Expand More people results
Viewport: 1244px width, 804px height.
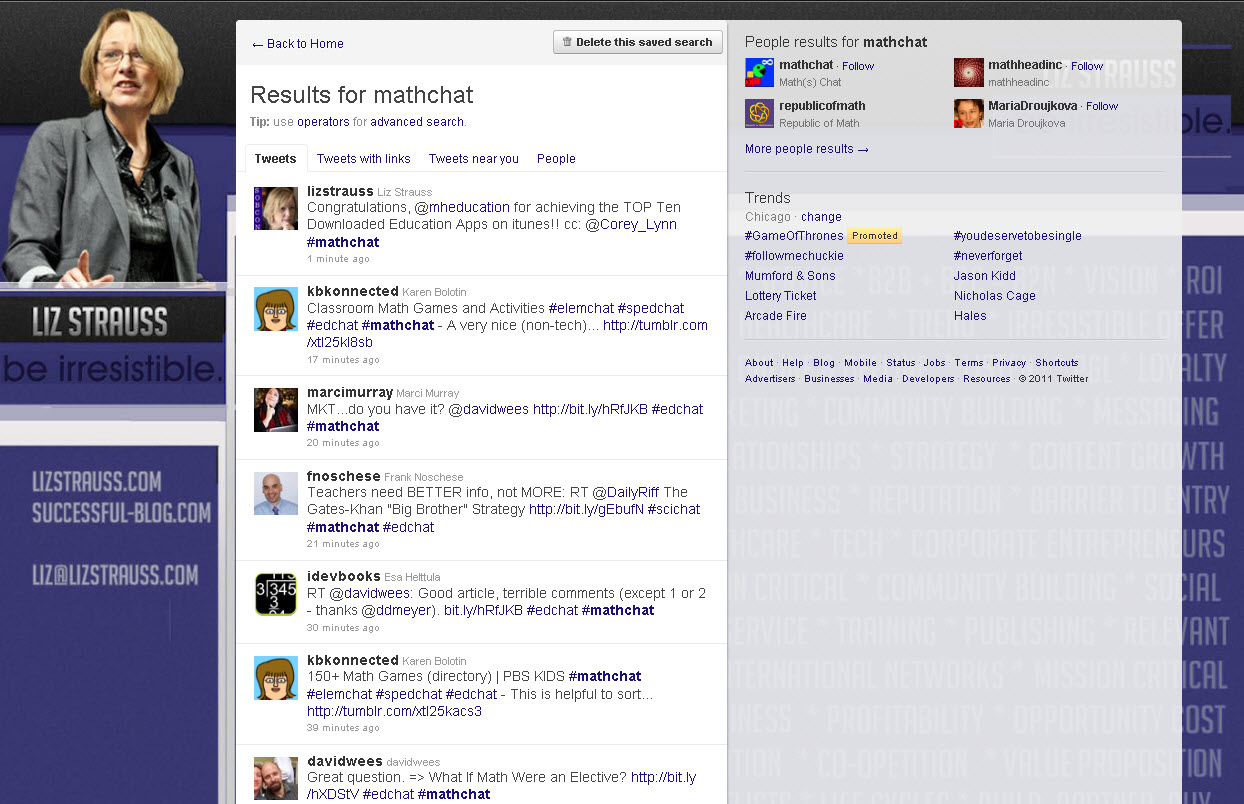(x=806, y=149)
